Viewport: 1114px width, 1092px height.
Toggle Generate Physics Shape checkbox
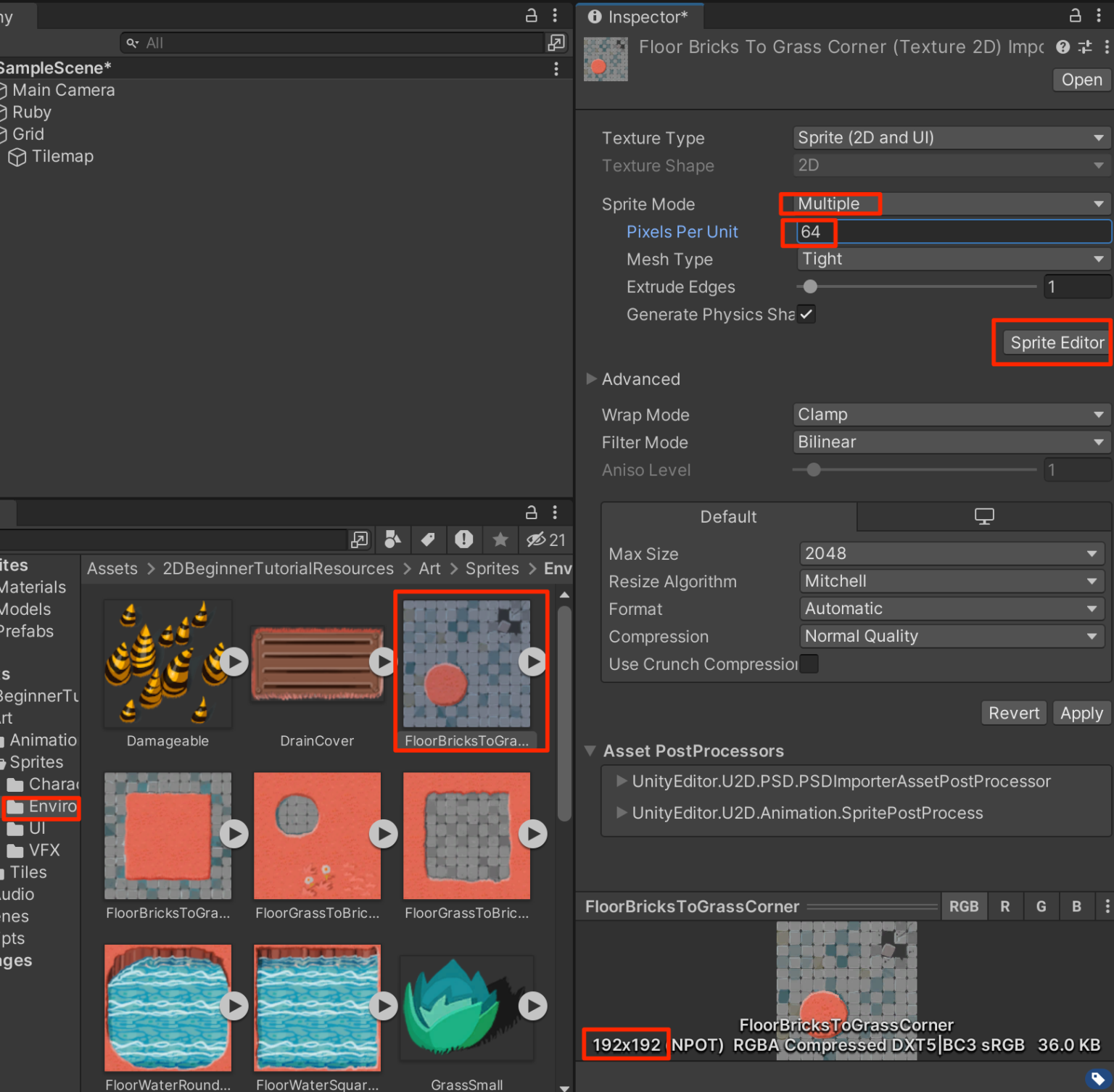pos(806,314)
